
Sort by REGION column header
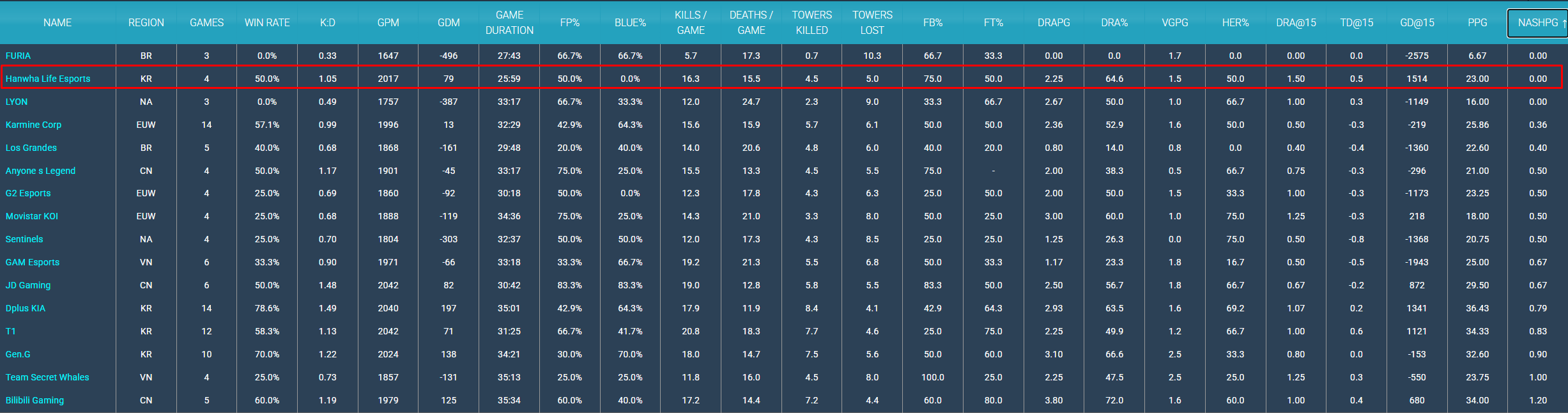146,23
